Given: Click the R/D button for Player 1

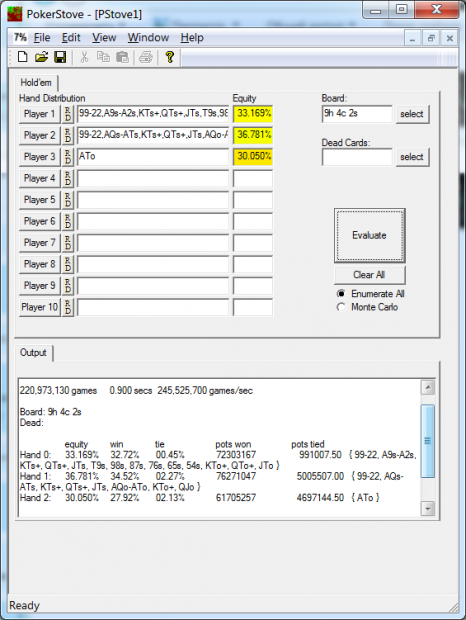Looking at the screenshot, I should tap(68, 114).
